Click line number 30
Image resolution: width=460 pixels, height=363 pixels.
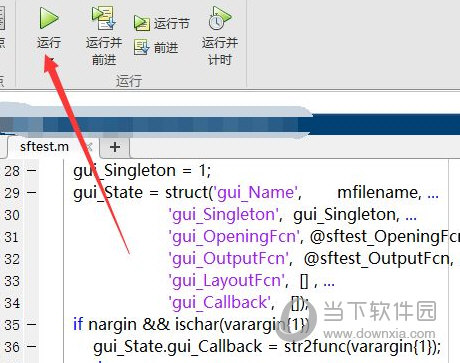12,215
